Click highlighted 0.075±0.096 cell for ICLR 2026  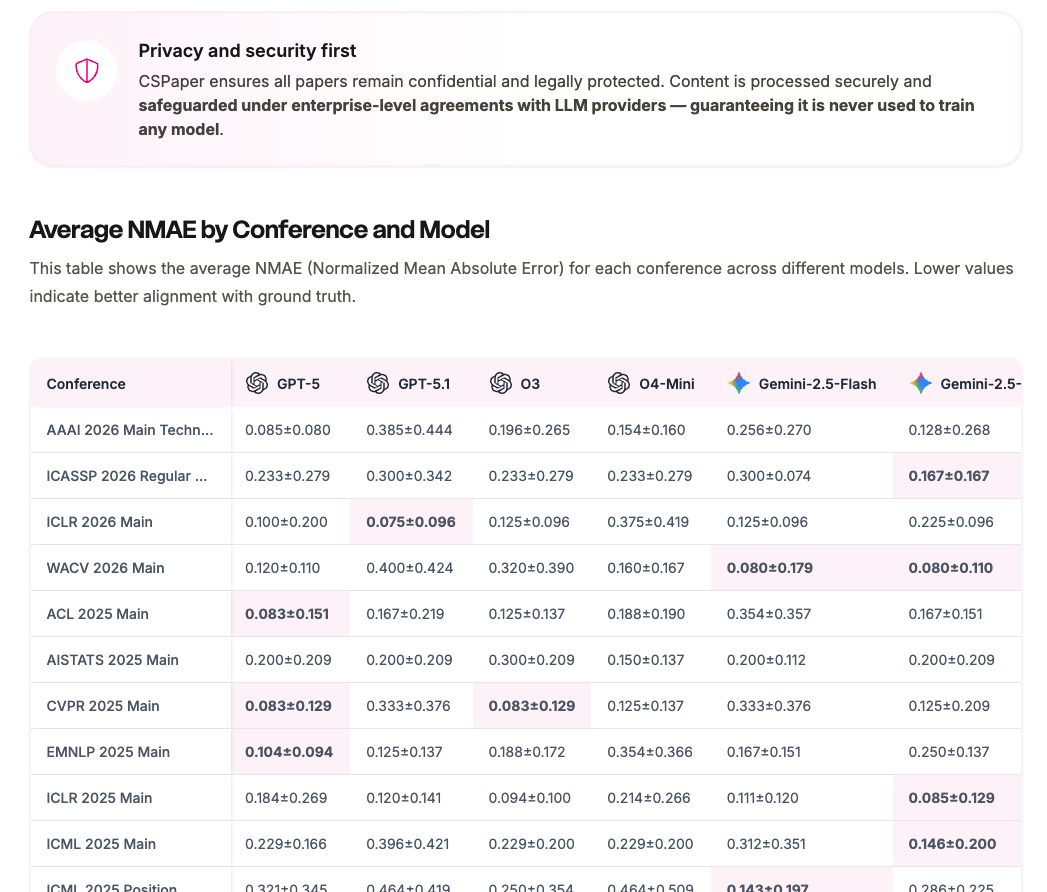click(411, 522)
